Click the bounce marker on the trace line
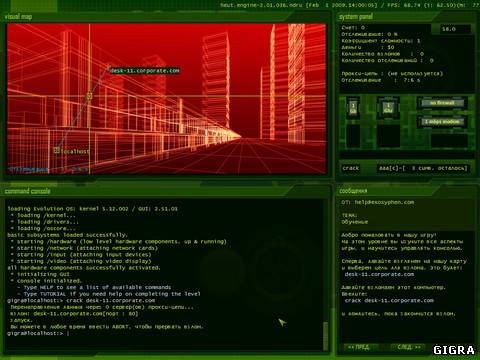Screen dimensions: 480x360 89,96
